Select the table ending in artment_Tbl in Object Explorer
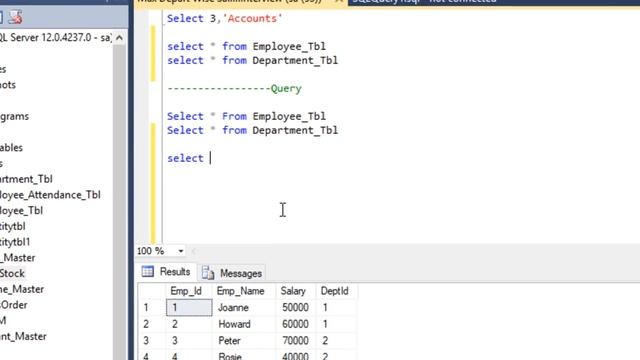The height and width of the screenshot is (360, 640). (x=26, y=179)
